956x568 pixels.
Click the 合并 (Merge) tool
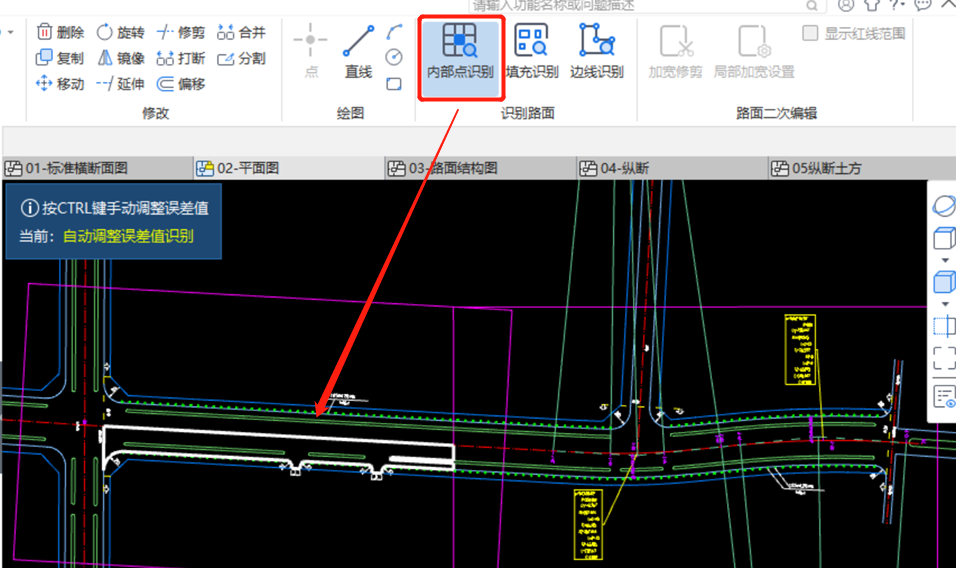tap(241, 32)
